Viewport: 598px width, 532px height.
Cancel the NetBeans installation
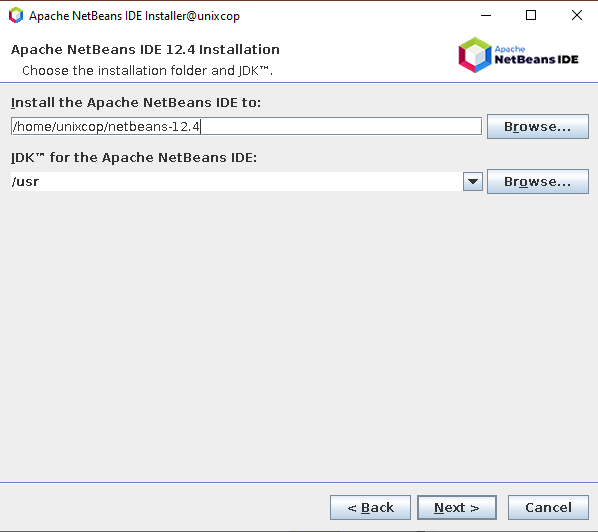[548, 508]
